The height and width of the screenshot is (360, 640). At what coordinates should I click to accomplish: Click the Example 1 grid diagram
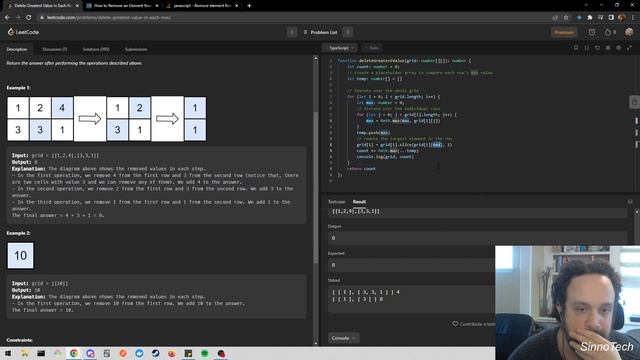(107, 119)
